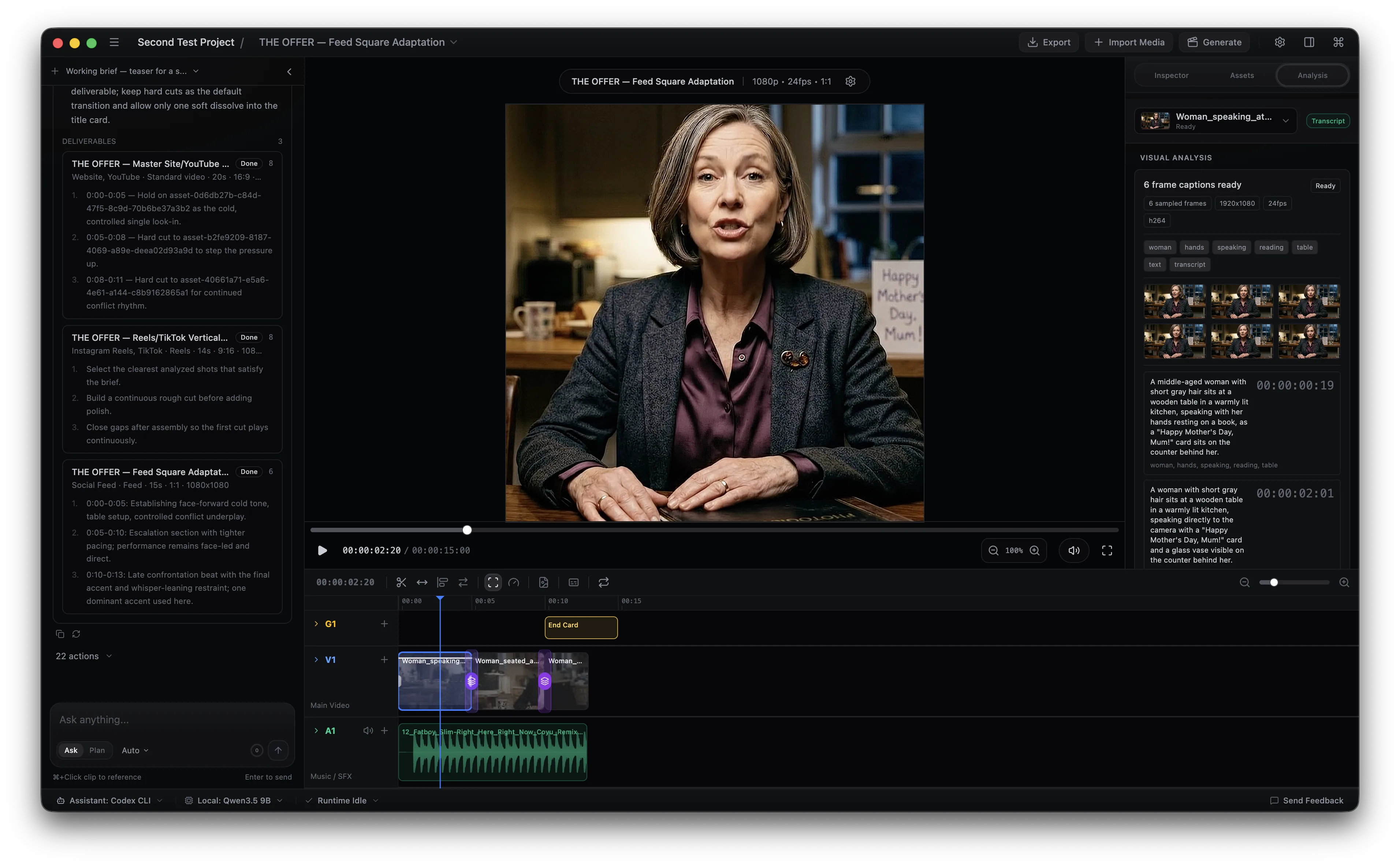This screenshot has width=1400, height=866.
Task: Click the timeline zoom-out magnifier
Action: pos(1245,582)
